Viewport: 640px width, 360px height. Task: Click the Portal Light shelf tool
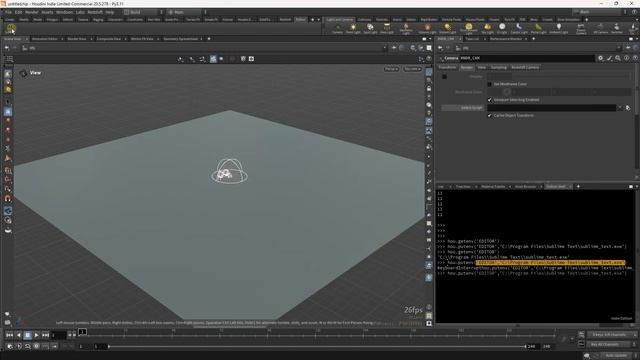(x=538, y=29)
